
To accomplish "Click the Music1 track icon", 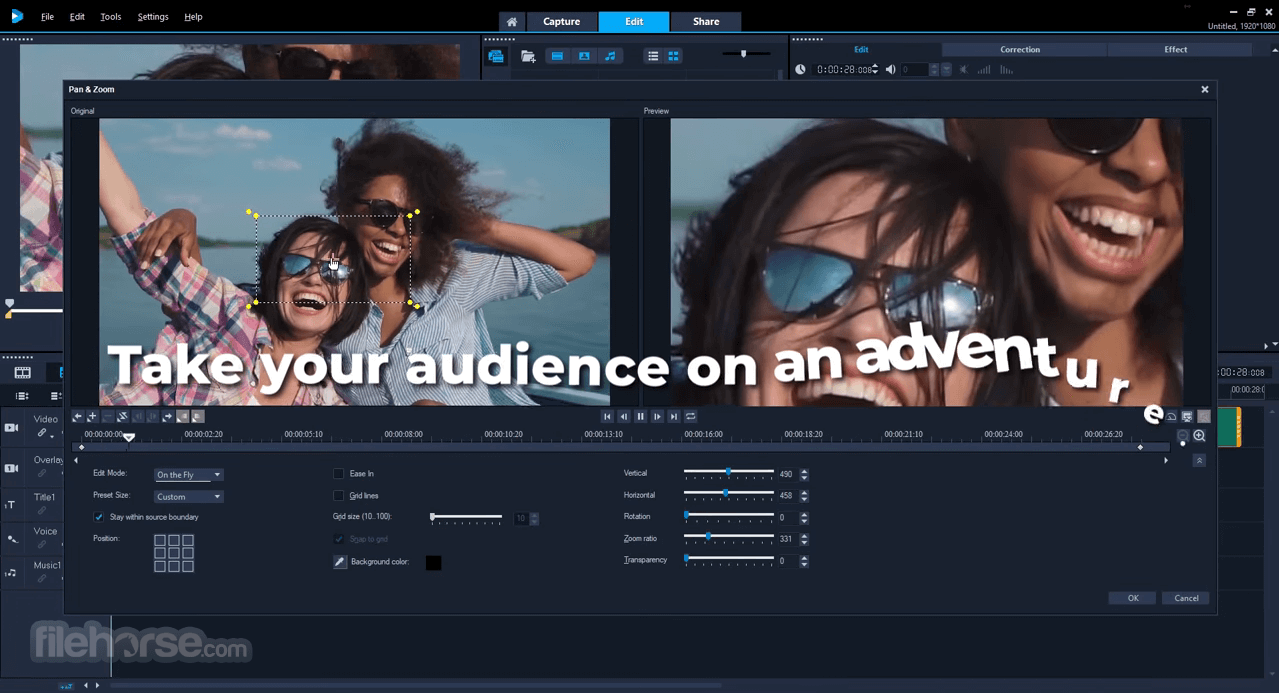I will pyautogui.click(x=11, y=573).
